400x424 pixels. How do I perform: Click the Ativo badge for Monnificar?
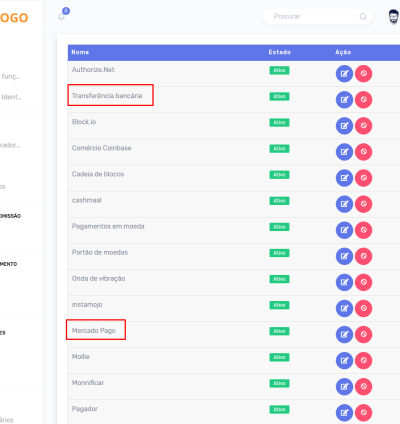[279, 383]
